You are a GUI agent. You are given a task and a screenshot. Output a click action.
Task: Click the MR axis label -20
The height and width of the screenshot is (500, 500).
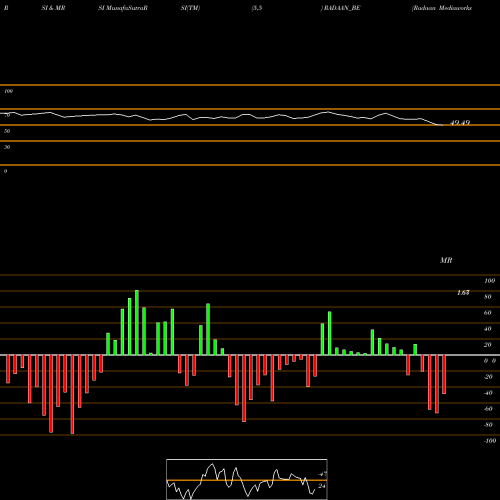coord(488,377)
